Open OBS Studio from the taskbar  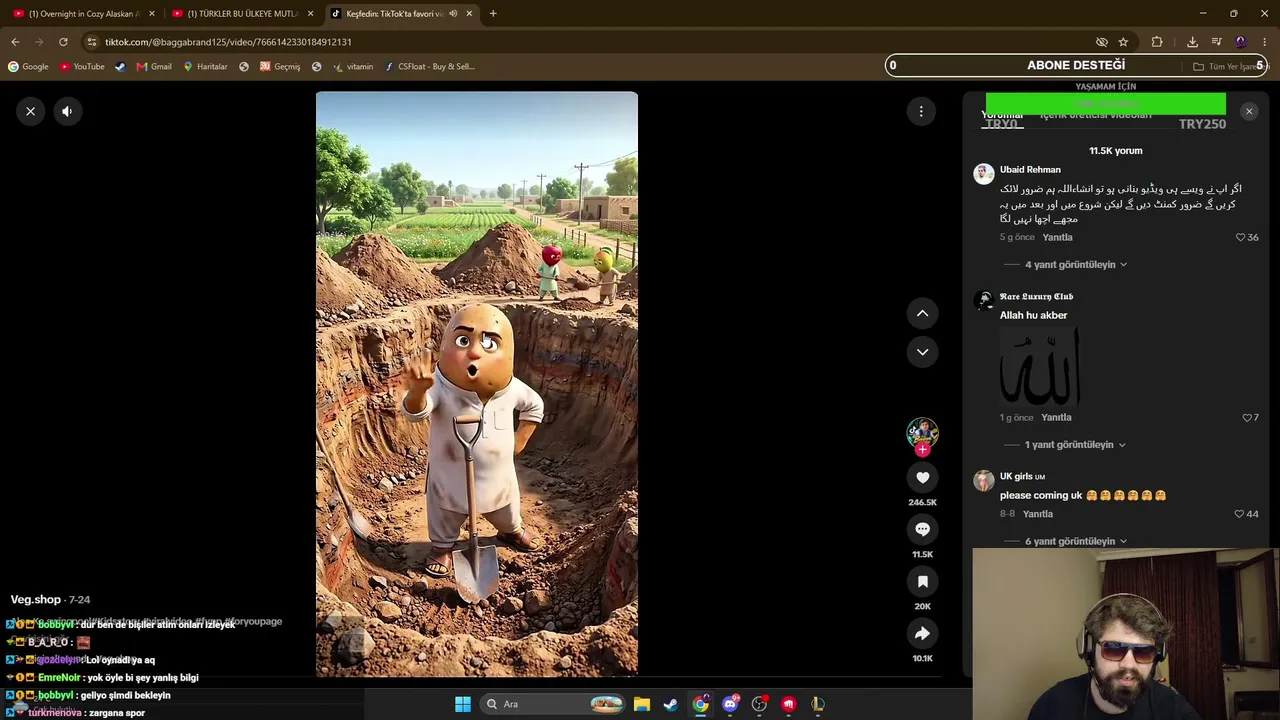(x=759, y=704)
